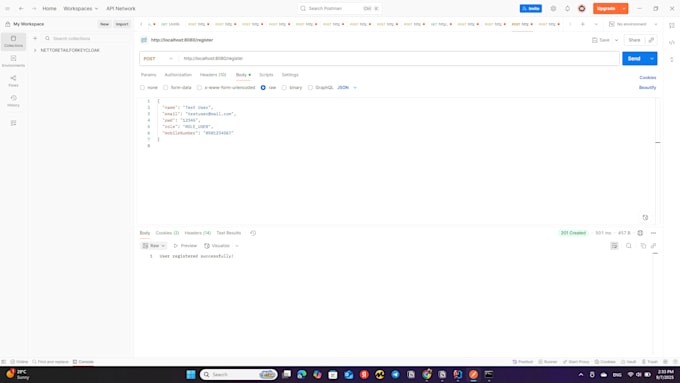Click the Search Postman field
The height and width of the screenshot is (383, 680).
click(340, 9)
